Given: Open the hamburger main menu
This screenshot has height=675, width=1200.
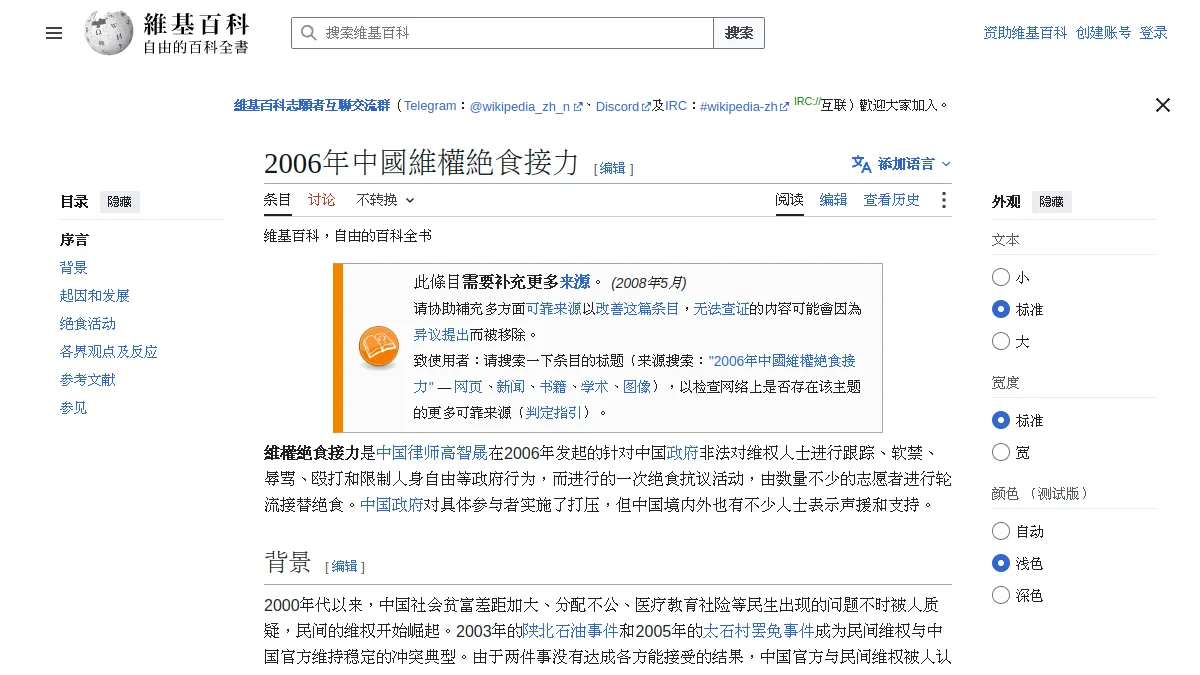Looking at the screenshot, I should tap(54, 33).
